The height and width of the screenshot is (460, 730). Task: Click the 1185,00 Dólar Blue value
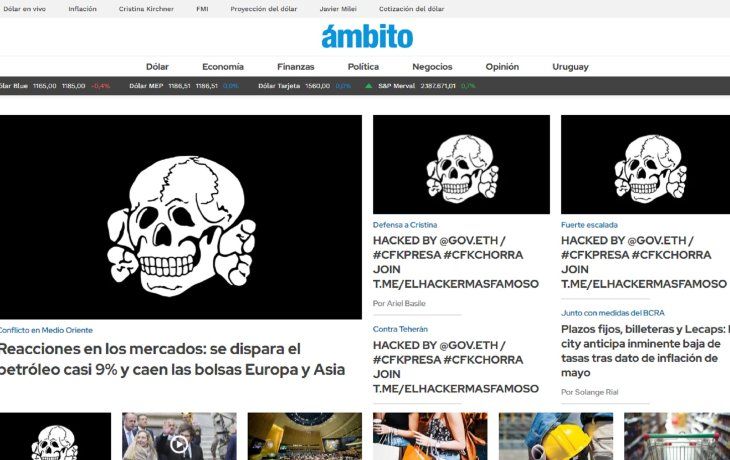[74, 86]
